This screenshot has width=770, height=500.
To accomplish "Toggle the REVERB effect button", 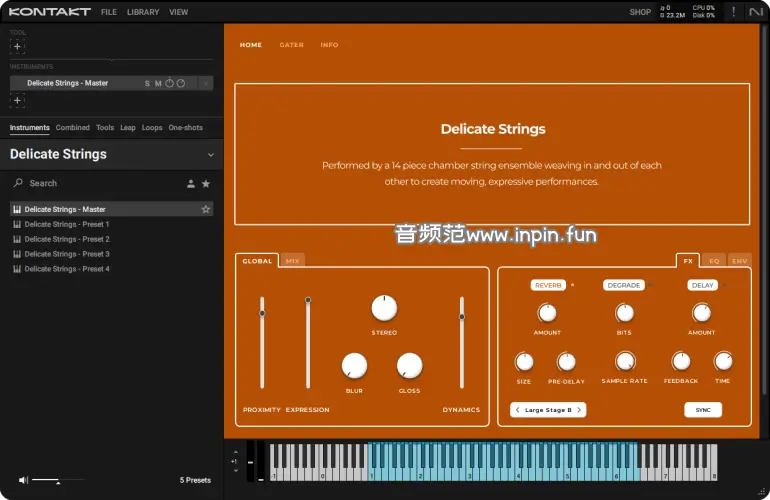I will click(x=548, y=285).
